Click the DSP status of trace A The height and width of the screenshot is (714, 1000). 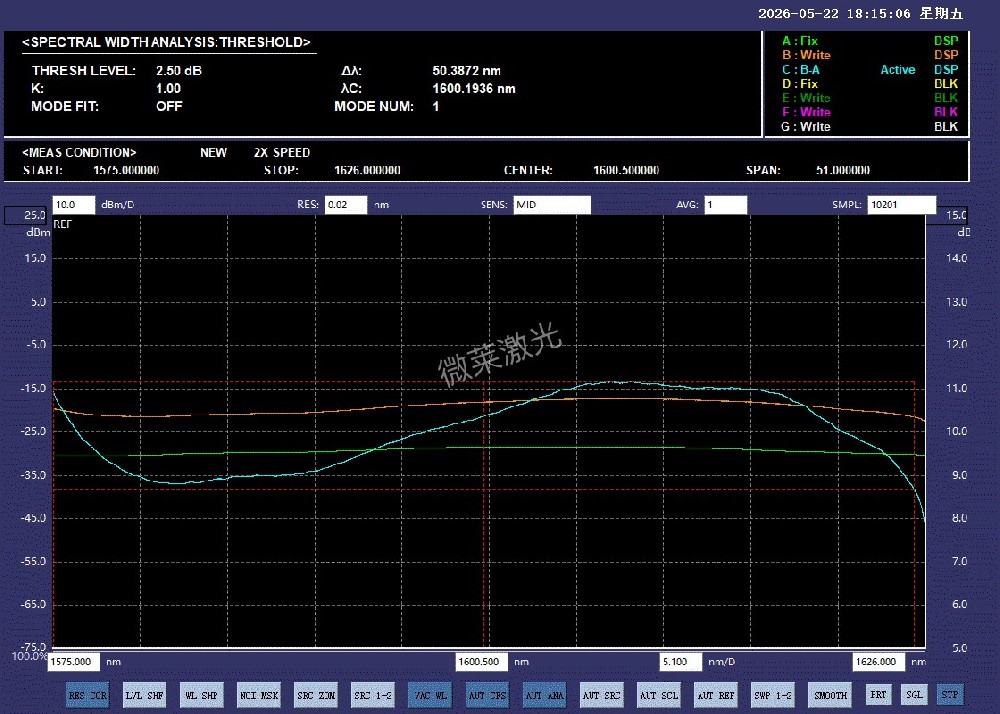pos(946,41)
